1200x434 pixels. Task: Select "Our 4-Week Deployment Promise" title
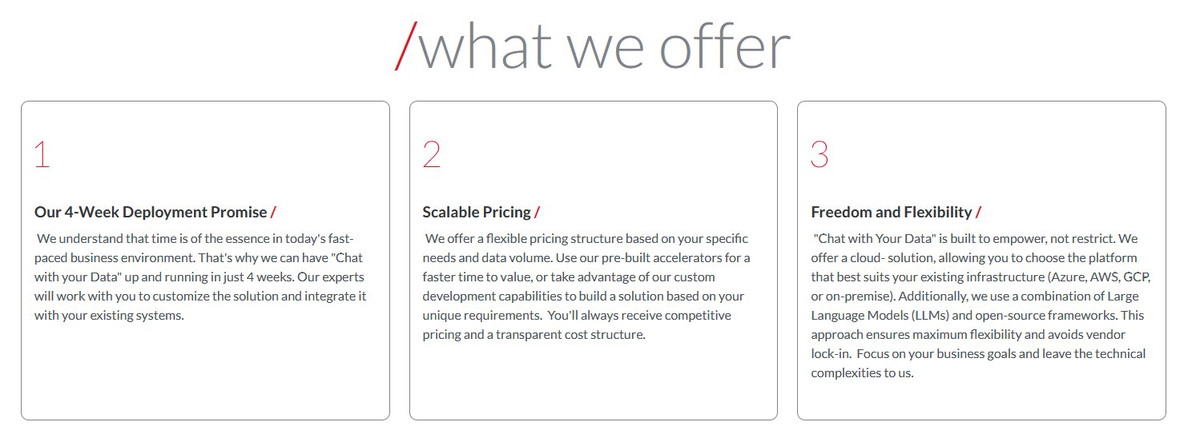(x=151, y=212)
